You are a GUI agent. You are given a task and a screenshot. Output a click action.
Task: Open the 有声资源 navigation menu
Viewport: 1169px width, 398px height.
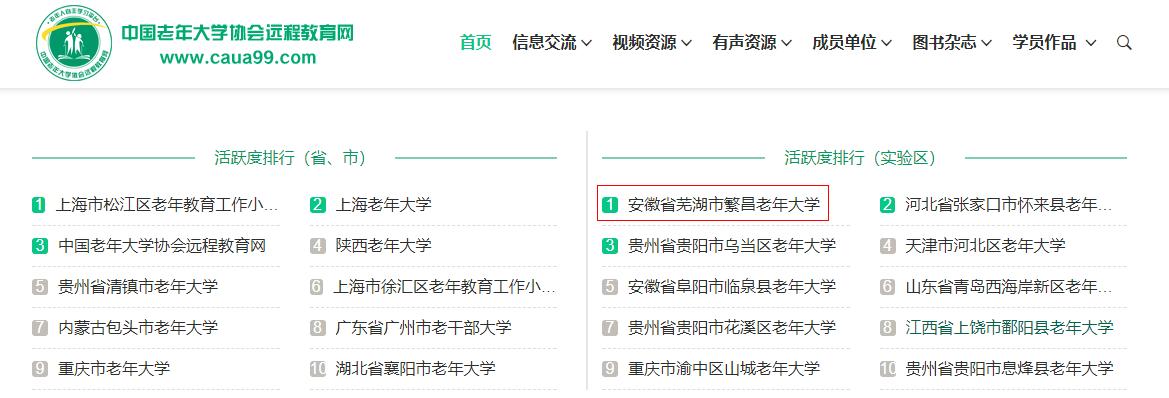tap(752, 42)
